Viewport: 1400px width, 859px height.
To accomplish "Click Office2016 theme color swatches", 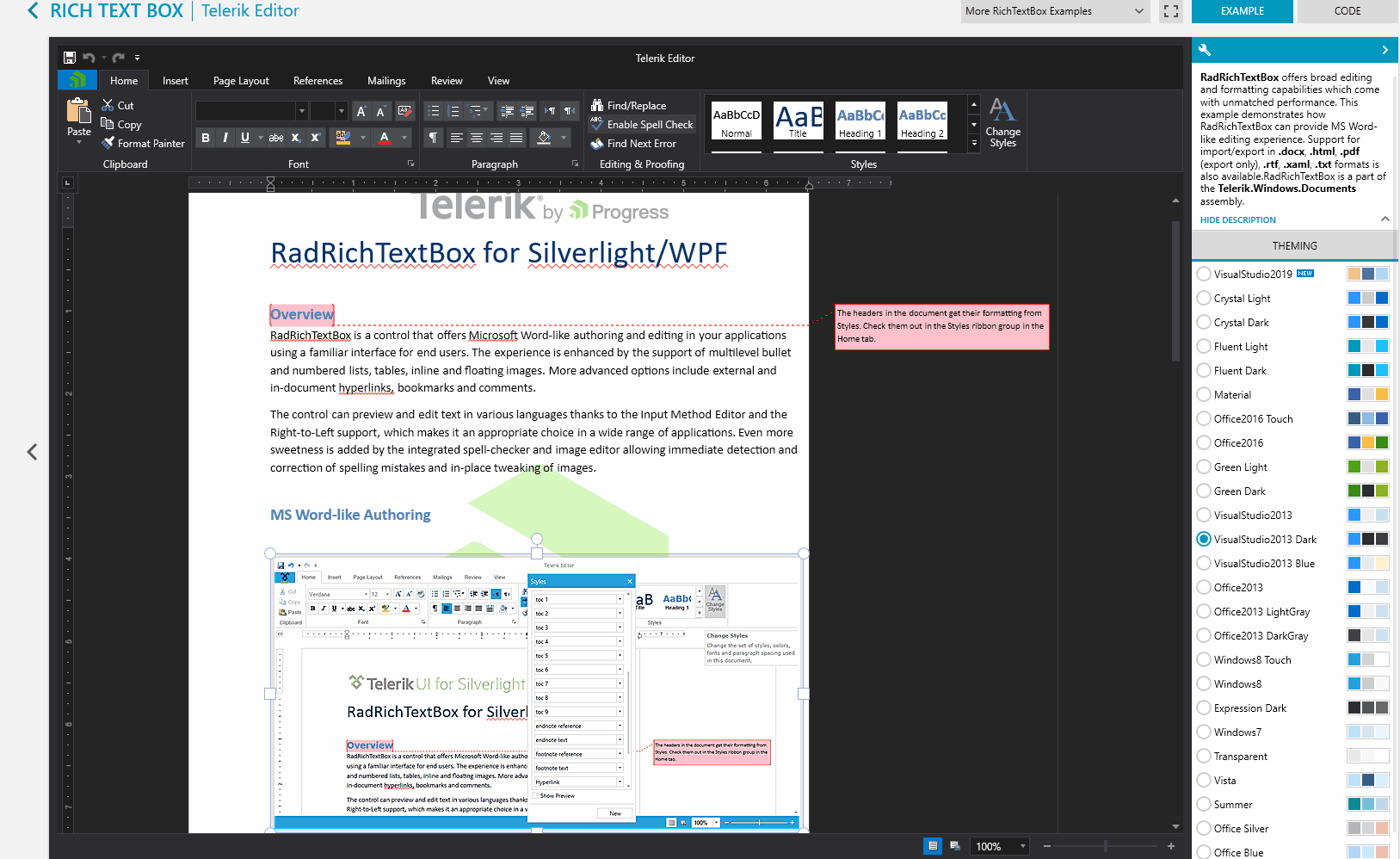I will click(1367, 442).
